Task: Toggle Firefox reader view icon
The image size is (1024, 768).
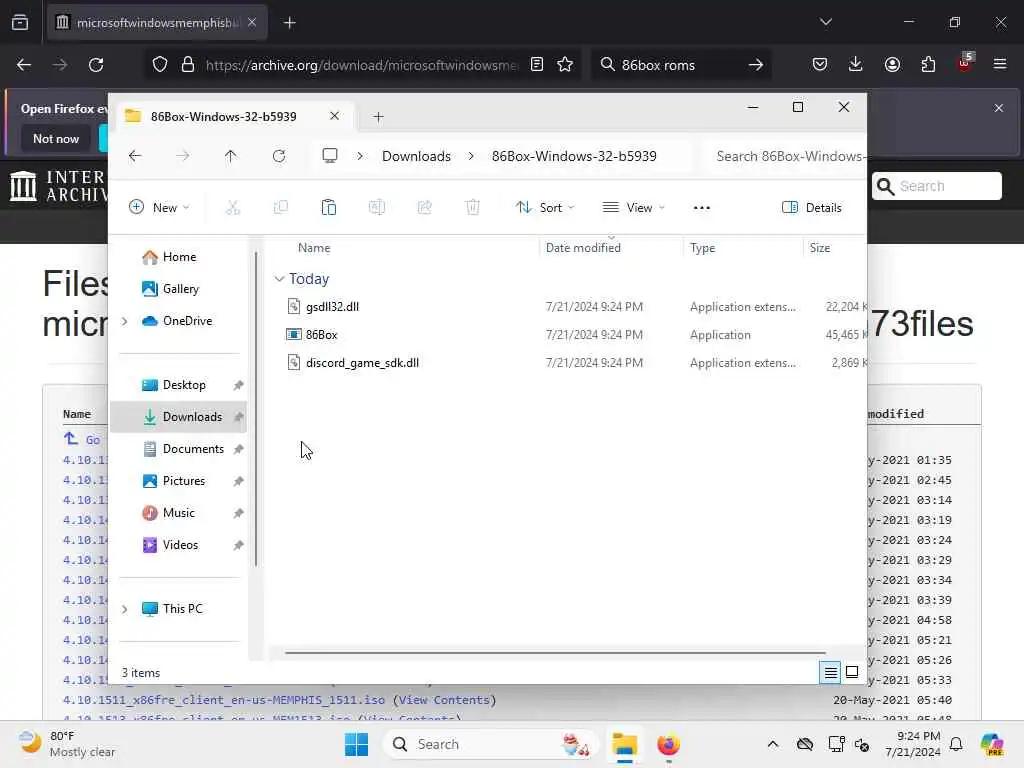Action: [537, 65]
